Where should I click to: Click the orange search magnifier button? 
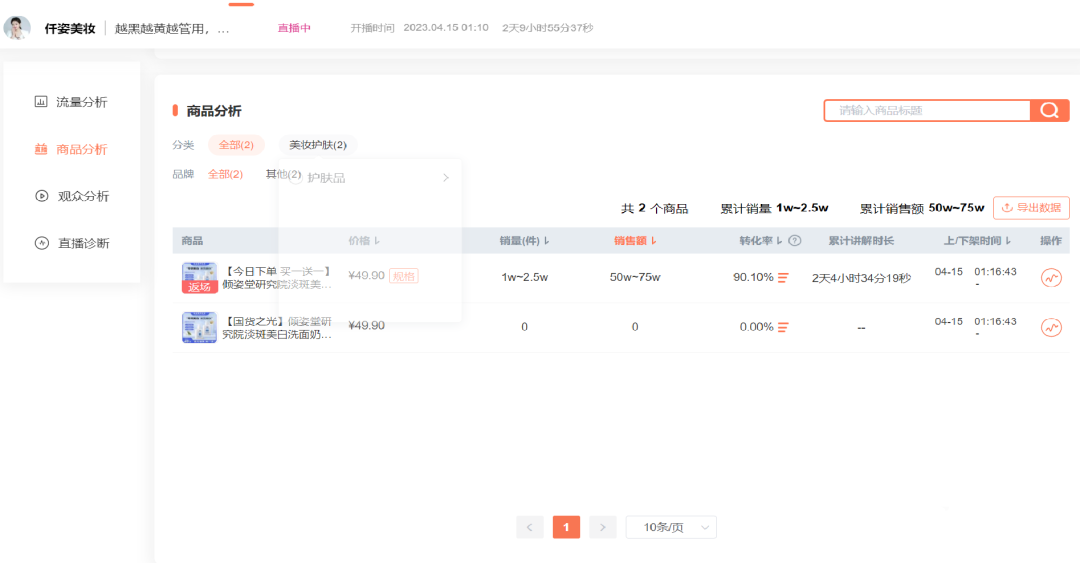point(1049,111)
